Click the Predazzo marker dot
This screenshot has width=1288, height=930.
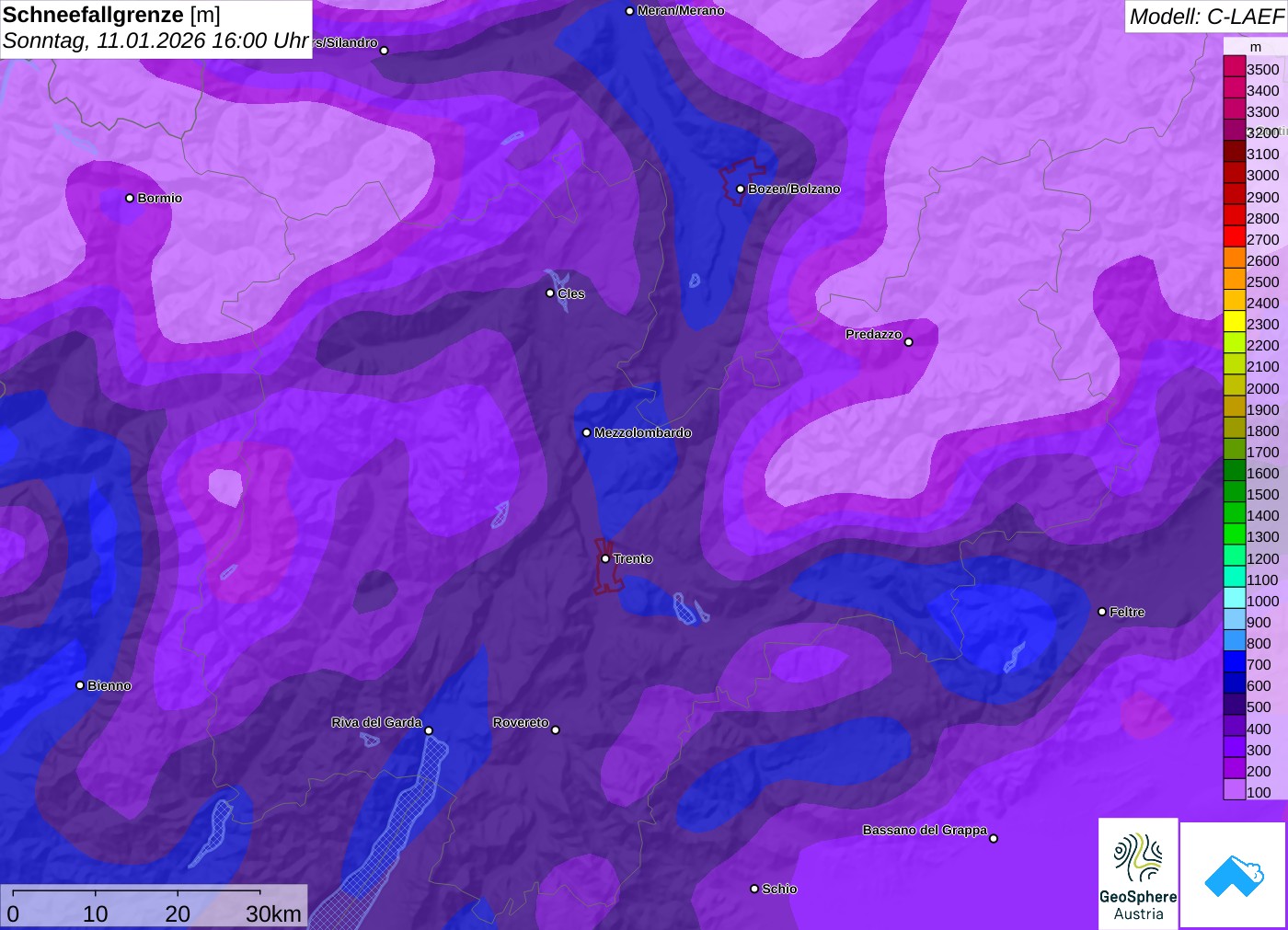[x=909, y=342]
